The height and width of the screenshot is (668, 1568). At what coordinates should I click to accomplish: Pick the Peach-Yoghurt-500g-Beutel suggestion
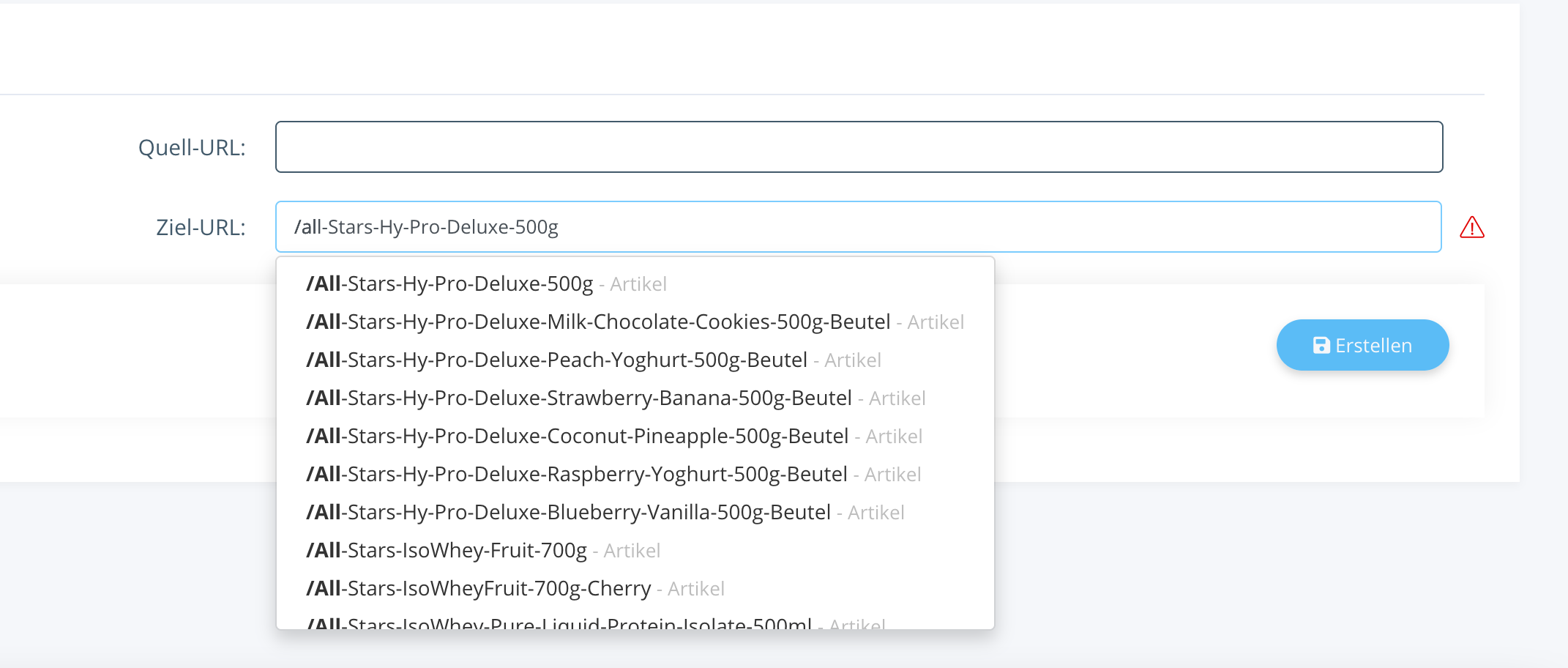pos(635,360)
